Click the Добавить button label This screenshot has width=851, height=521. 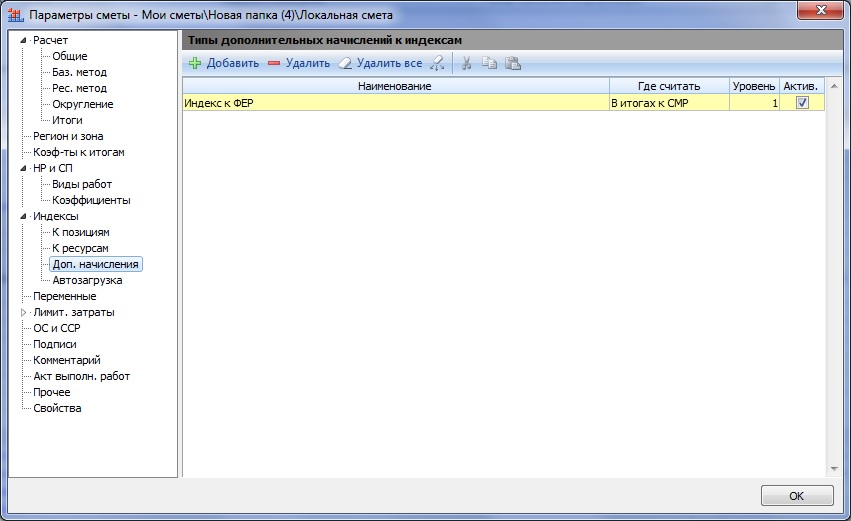click(x=233, y=63)
